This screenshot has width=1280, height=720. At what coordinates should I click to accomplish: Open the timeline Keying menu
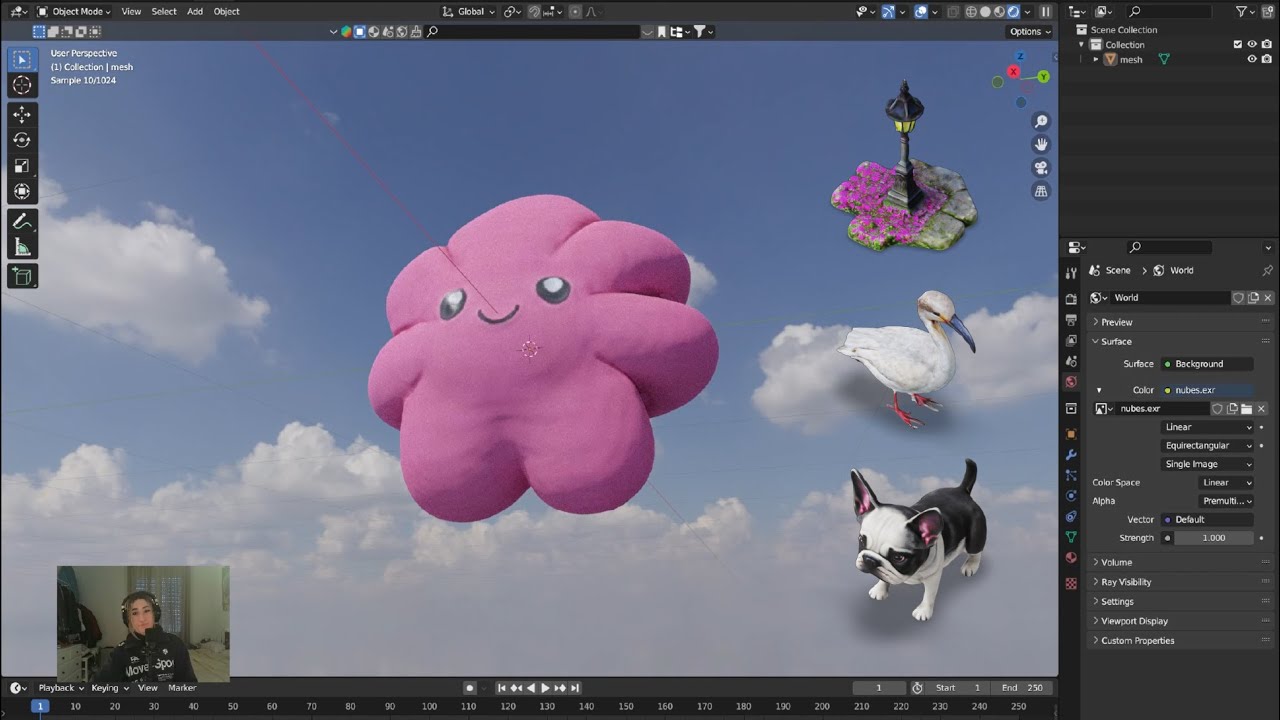tap(109, 688)
